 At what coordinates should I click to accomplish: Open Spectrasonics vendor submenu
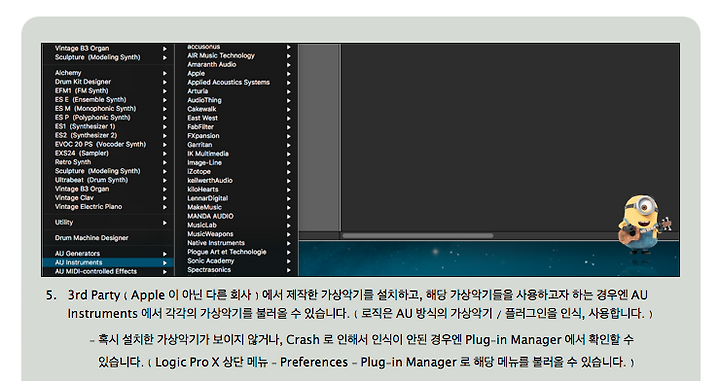pos(237,270)
